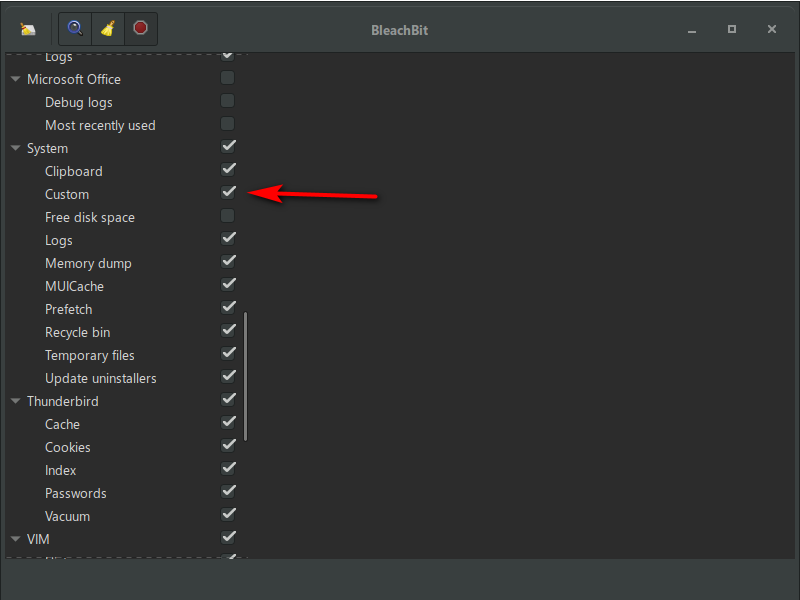Tick the Microsoft Office checkbox
The height and width of the screenshot is (600, 800).
(x=228, y=78)
